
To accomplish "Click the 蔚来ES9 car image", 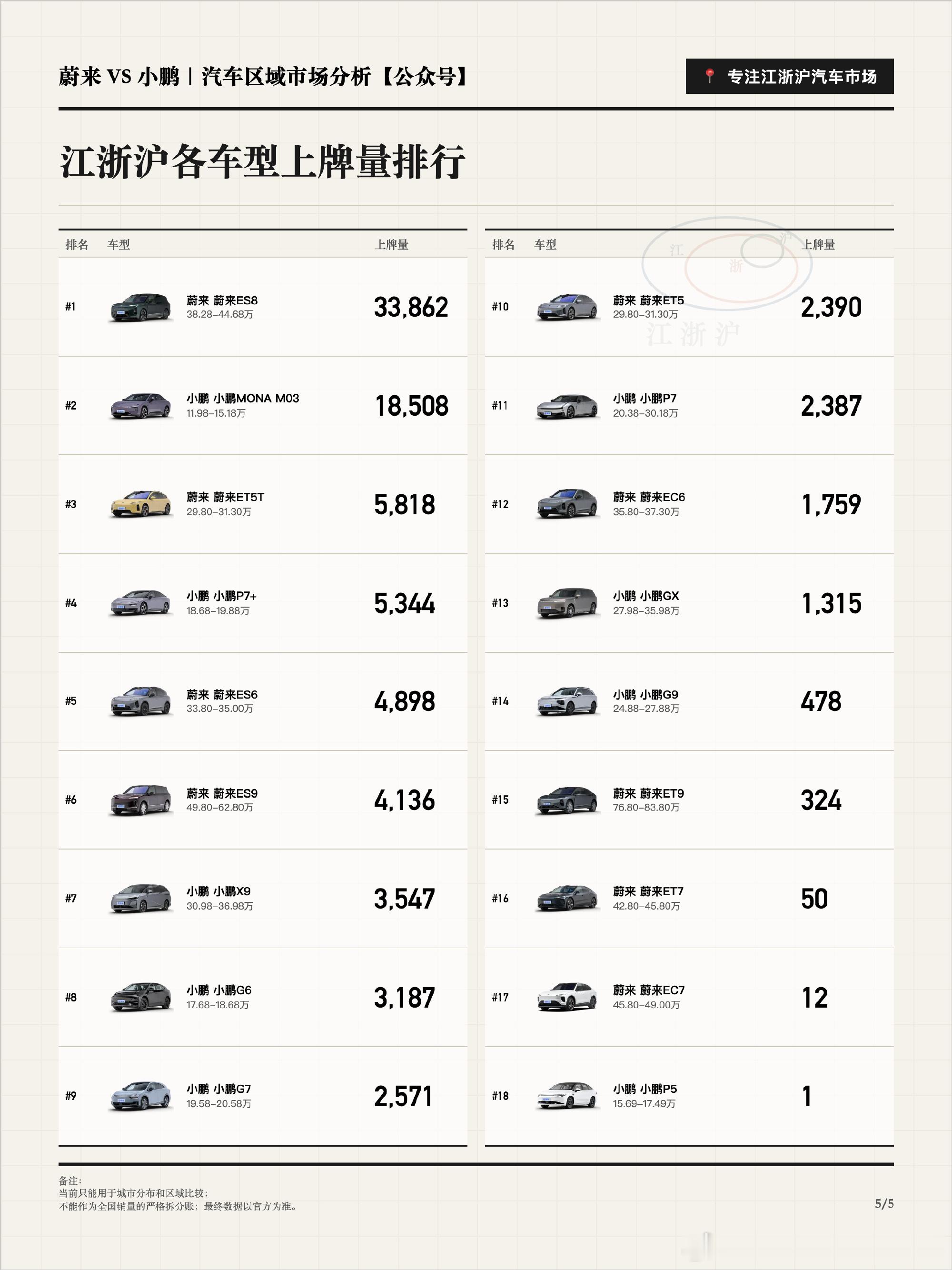I will pyautogui.click(x=141, y=800).
